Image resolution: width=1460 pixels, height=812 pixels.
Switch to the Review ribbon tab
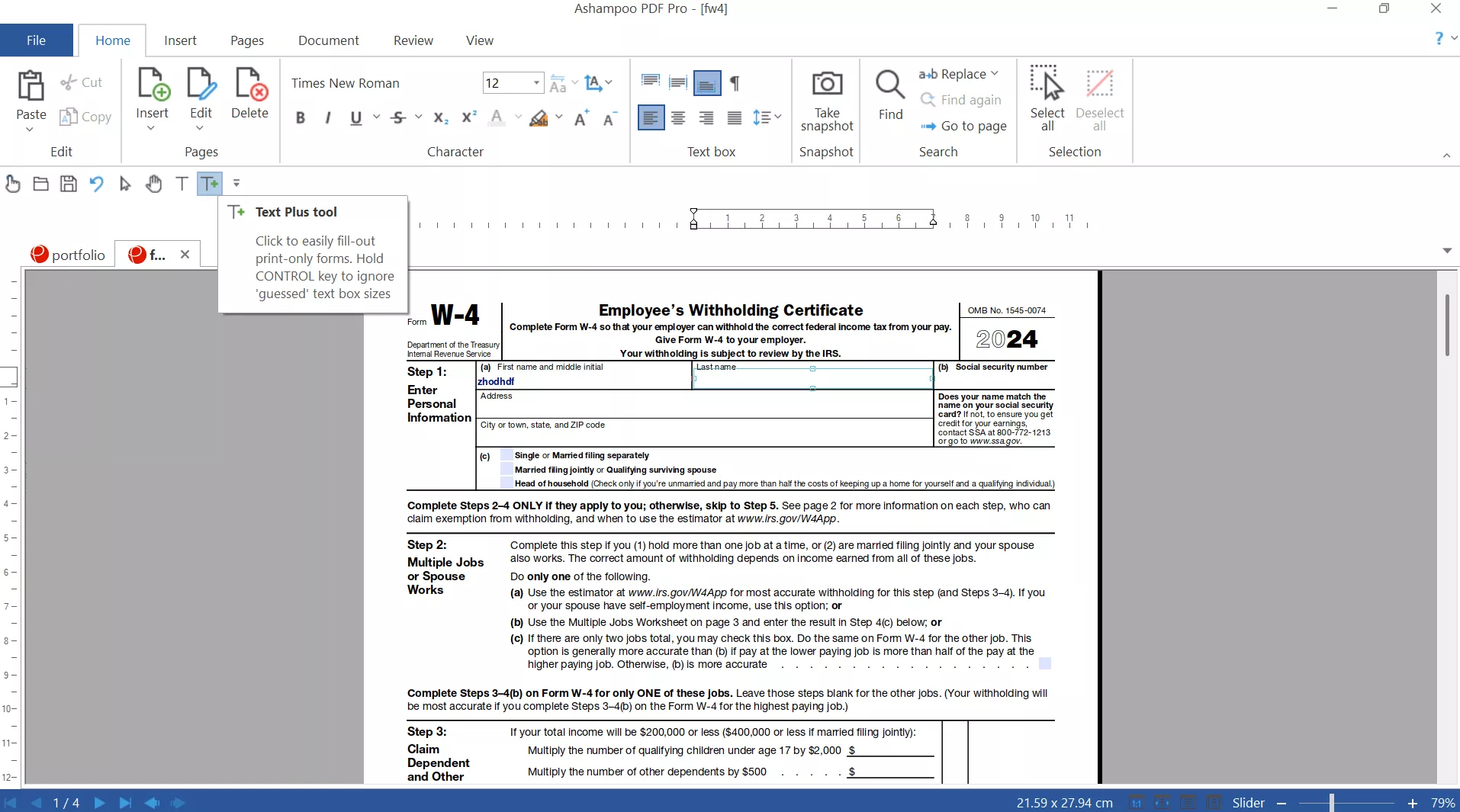[x=413, y=40]
